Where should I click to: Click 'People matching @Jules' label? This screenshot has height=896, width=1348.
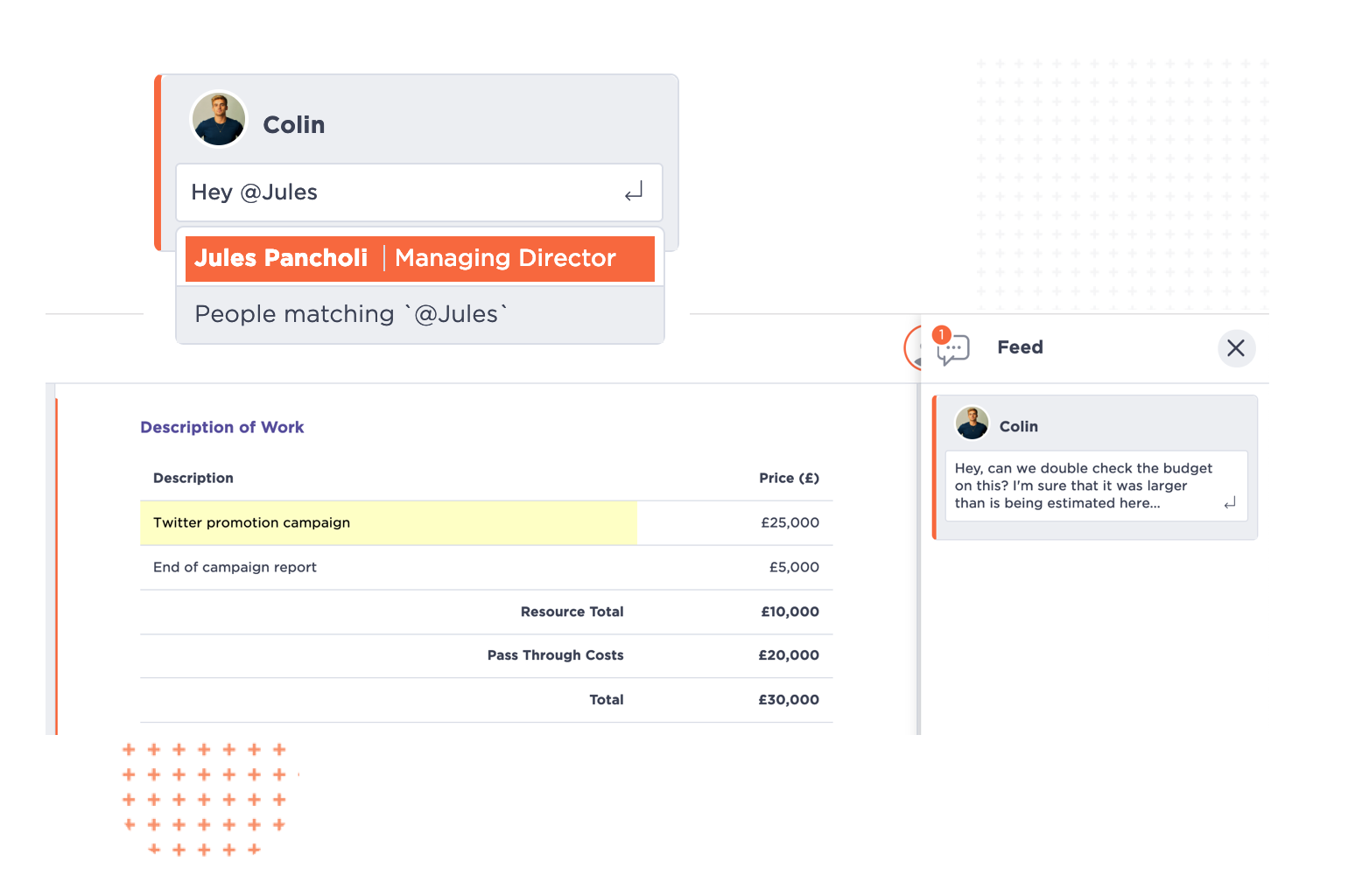(351, 314)
